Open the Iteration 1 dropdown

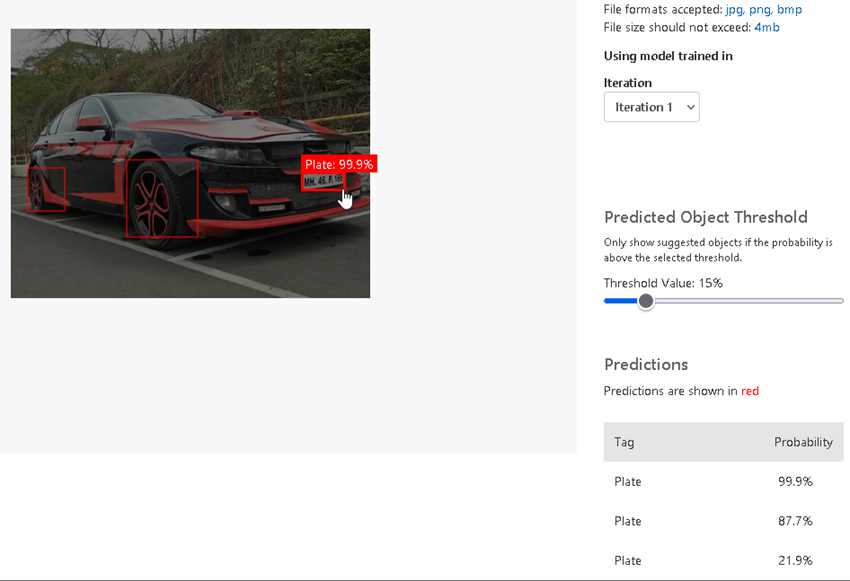(x=652, y=107)
